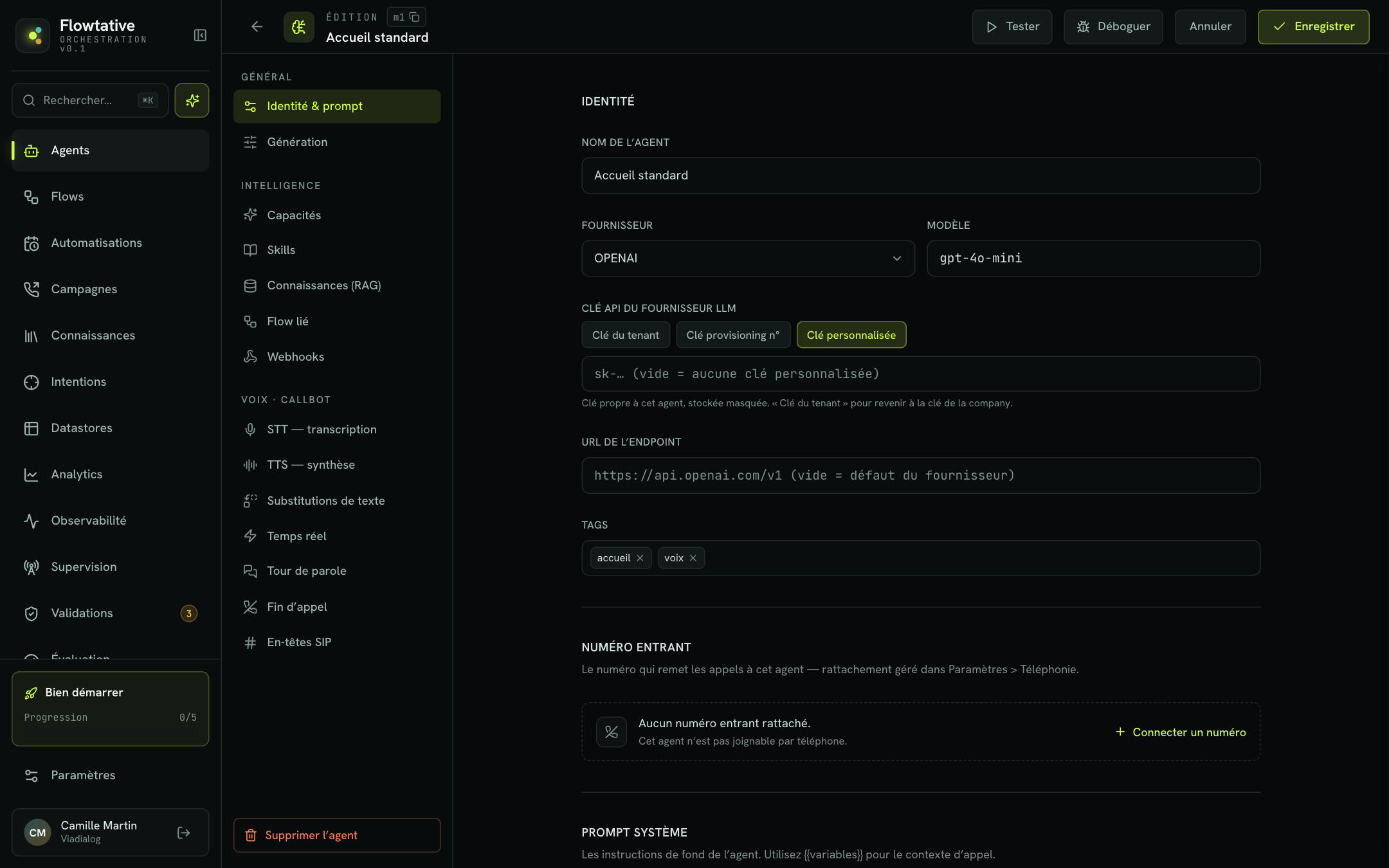Image resolution: width=1389 pixels, height=868 pixels.
Task: Click the Annuler button
Action: [1210, 27]
